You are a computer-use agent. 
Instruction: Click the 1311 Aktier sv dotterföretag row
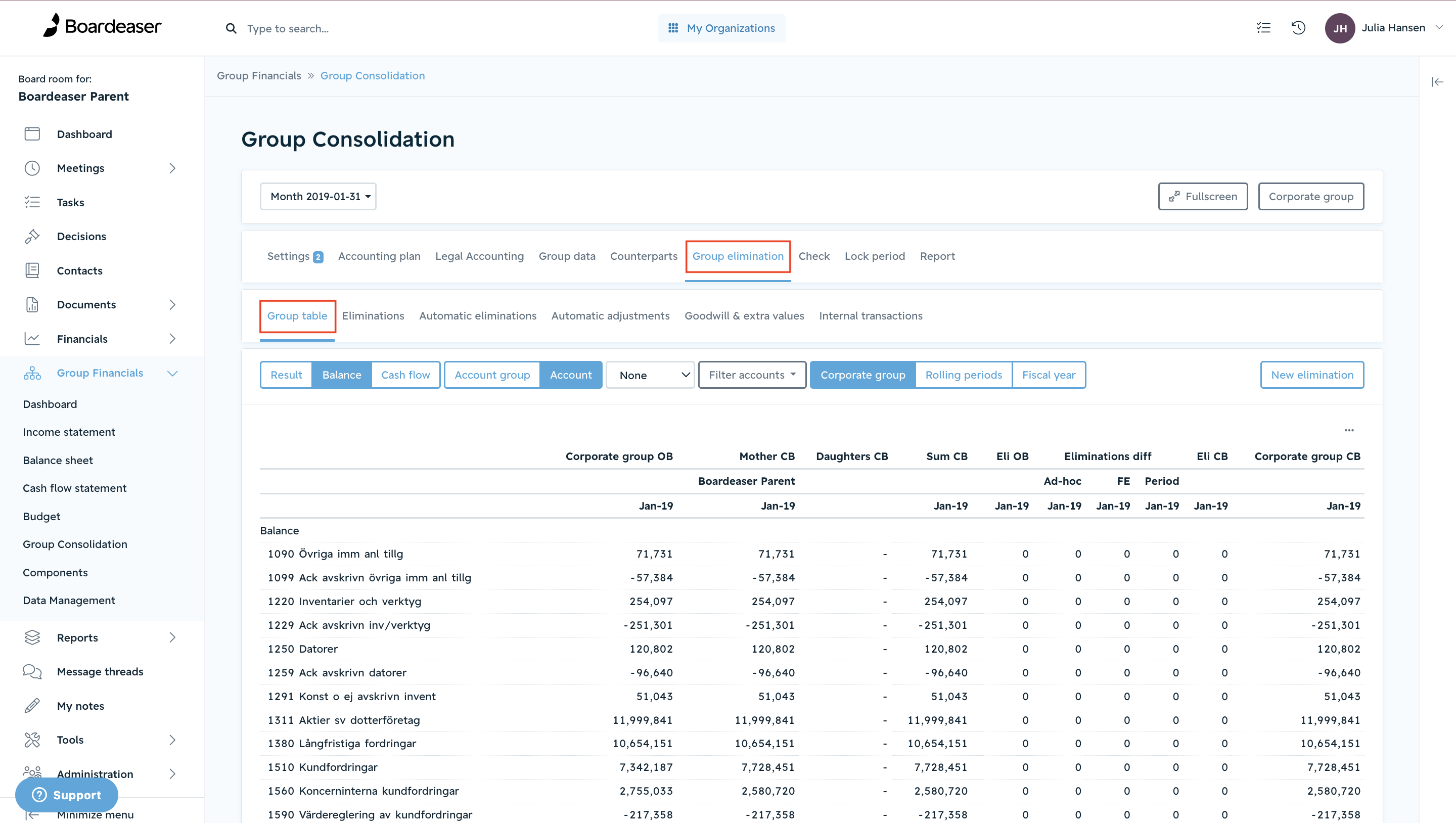(x=811, y=720)
